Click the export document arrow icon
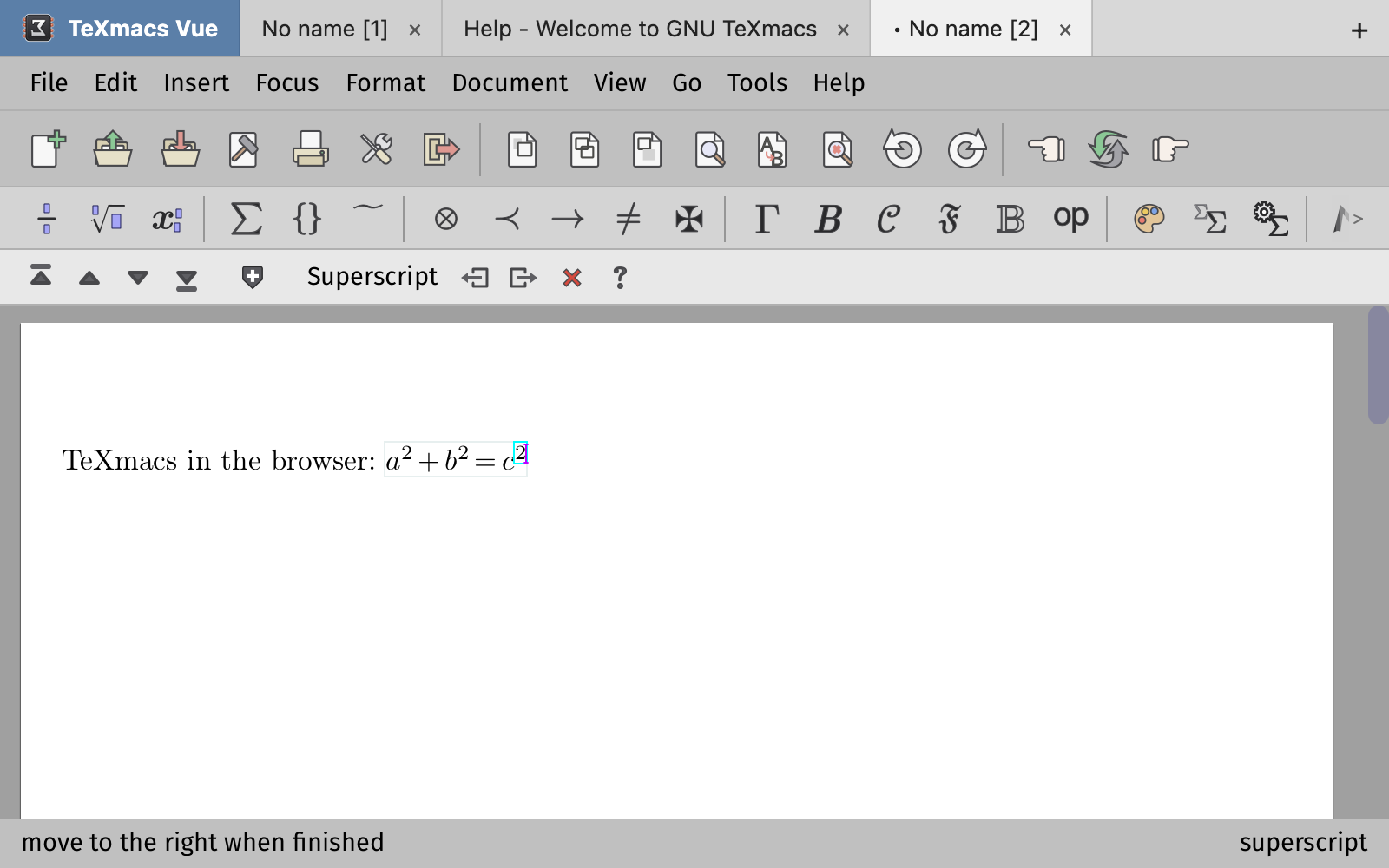1389x868 pixels. (441, 149)
